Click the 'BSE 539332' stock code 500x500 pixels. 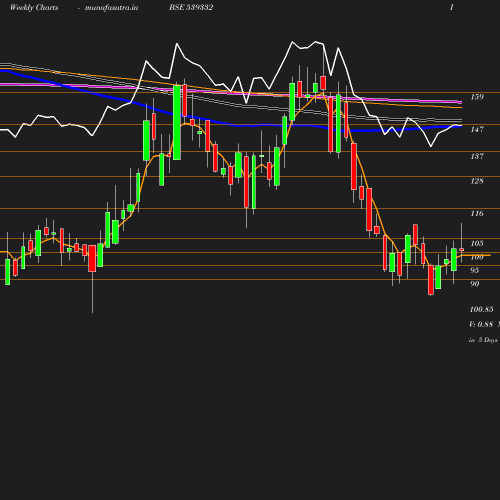click(x=191, y=7)
